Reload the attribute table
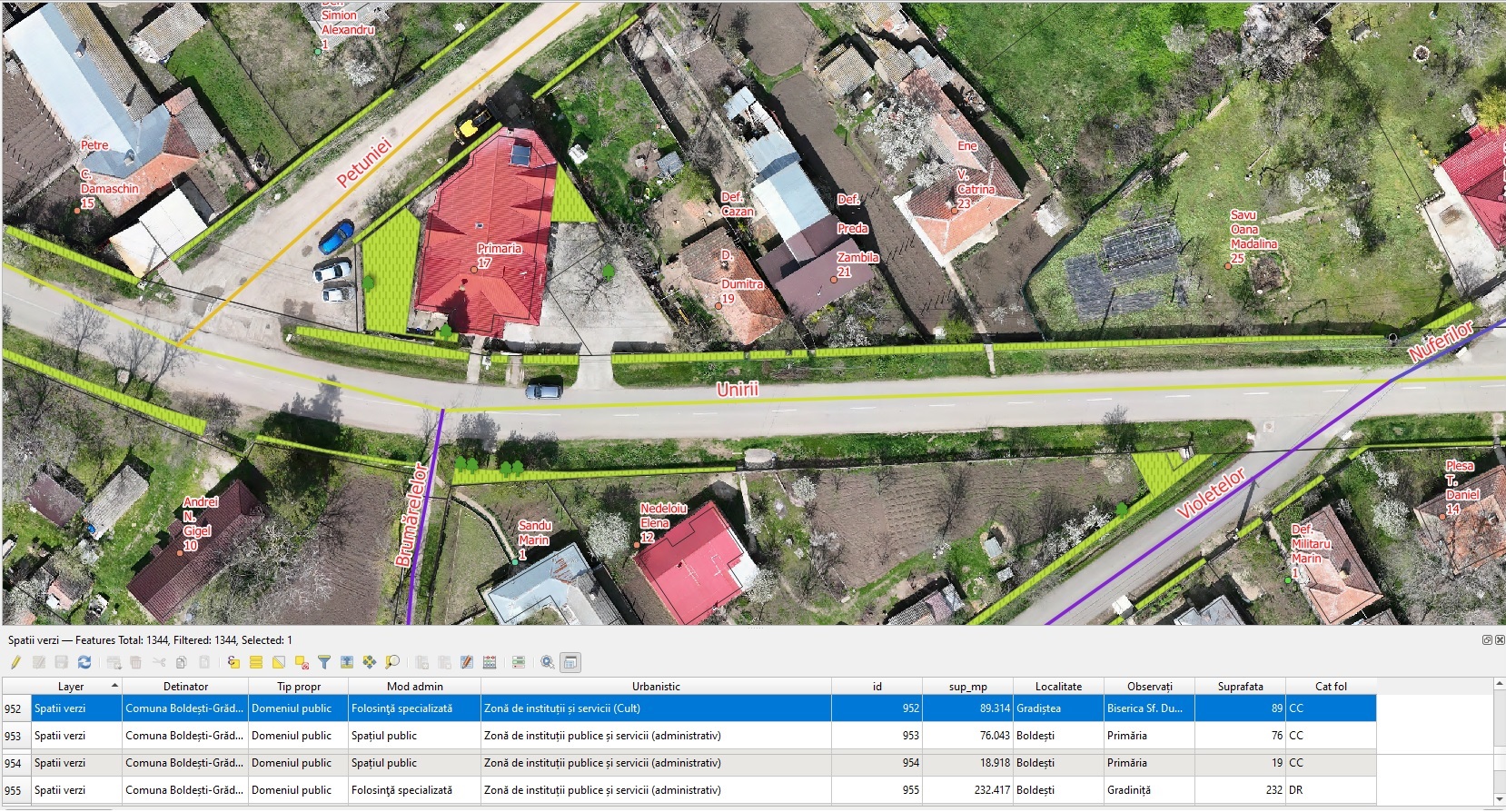This screenshot has height=812, width=1506. point(84,663)
